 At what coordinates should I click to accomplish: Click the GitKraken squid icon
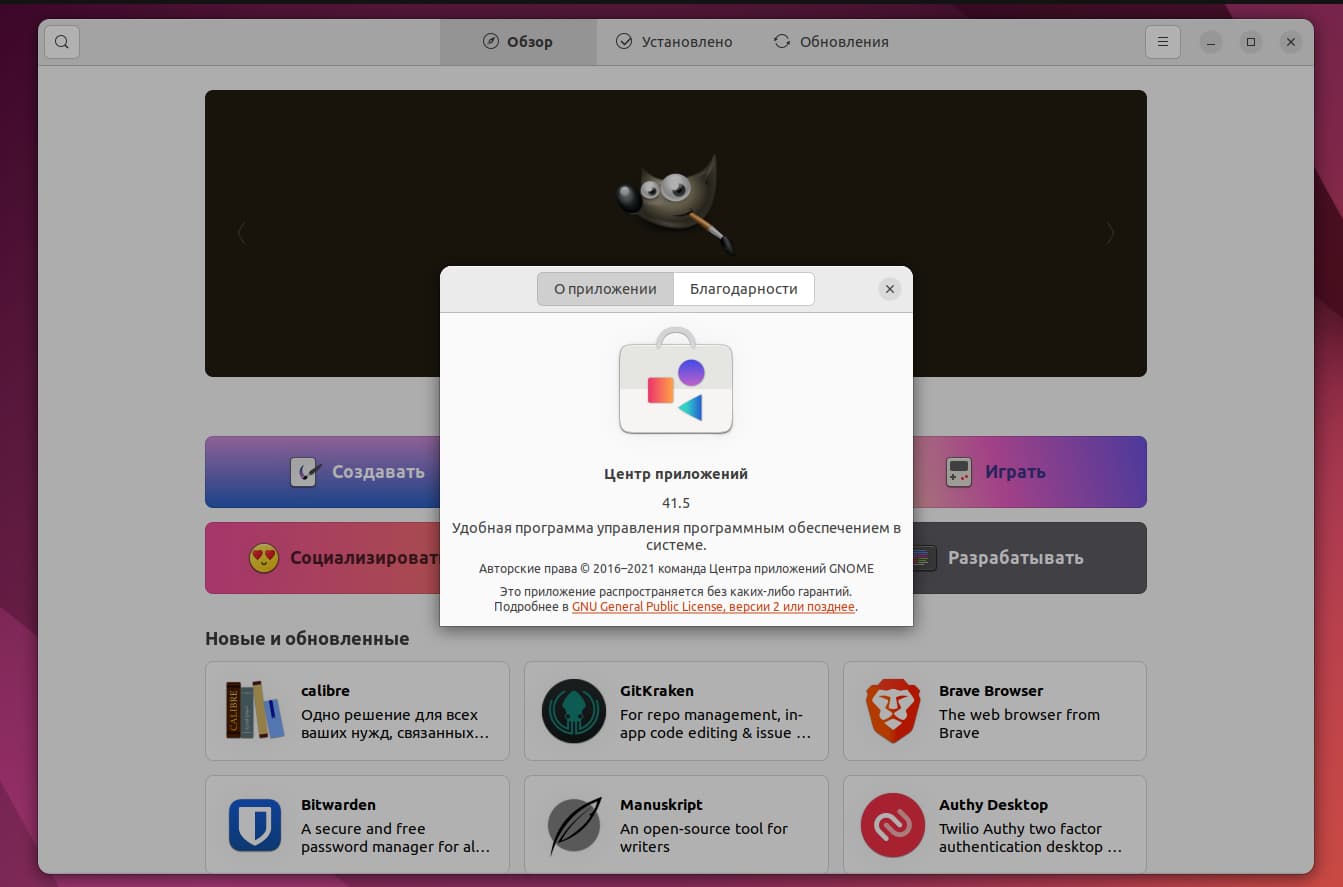pyautogui.click(x=574, y=710)
